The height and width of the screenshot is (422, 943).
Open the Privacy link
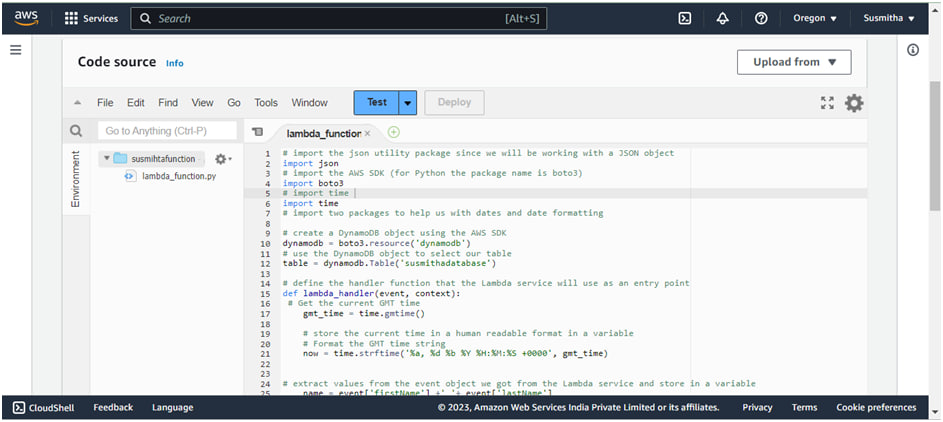point(757,408)
